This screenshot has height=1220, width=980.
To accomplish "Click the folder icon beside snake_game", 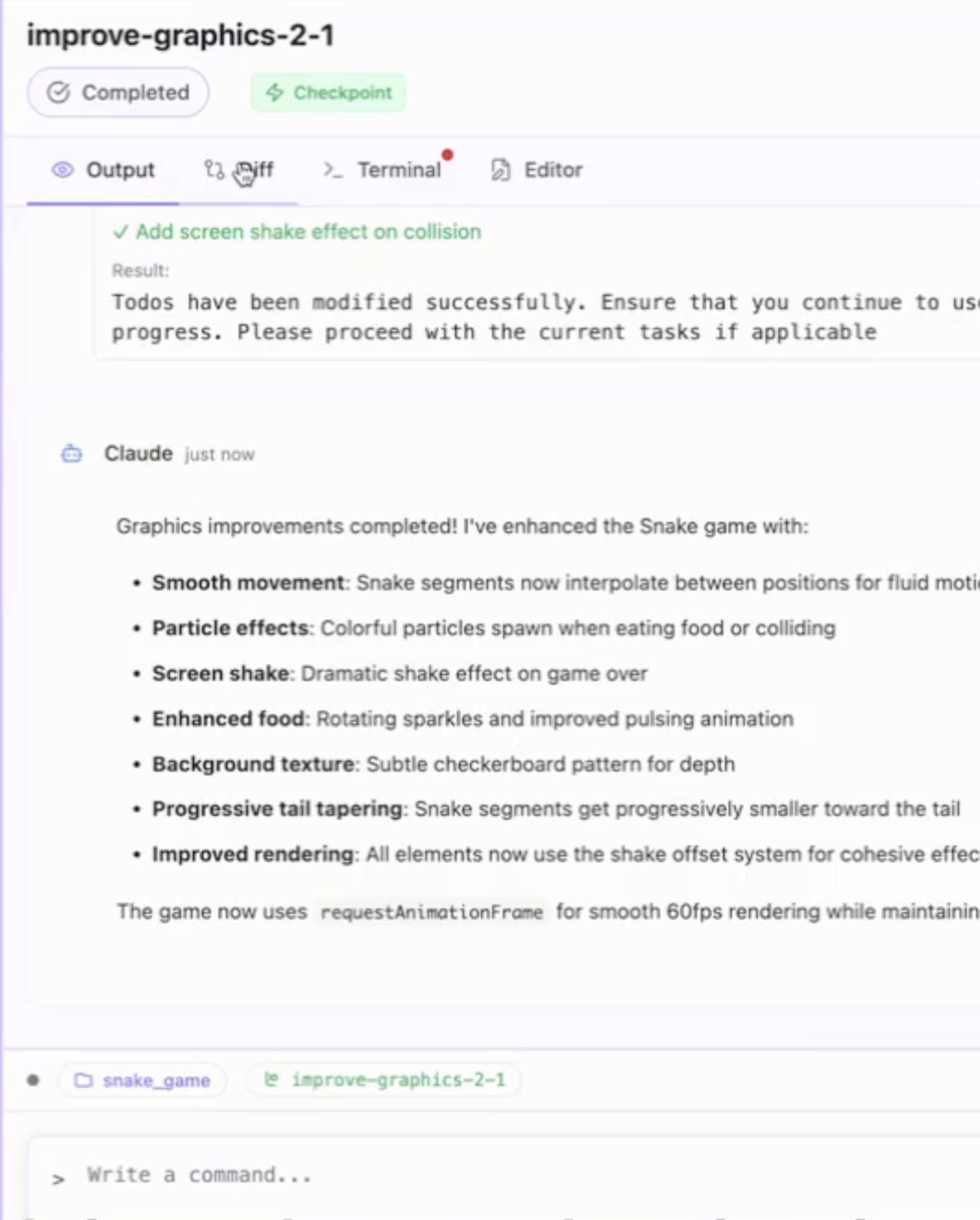I will click(x=83, y=1080).
